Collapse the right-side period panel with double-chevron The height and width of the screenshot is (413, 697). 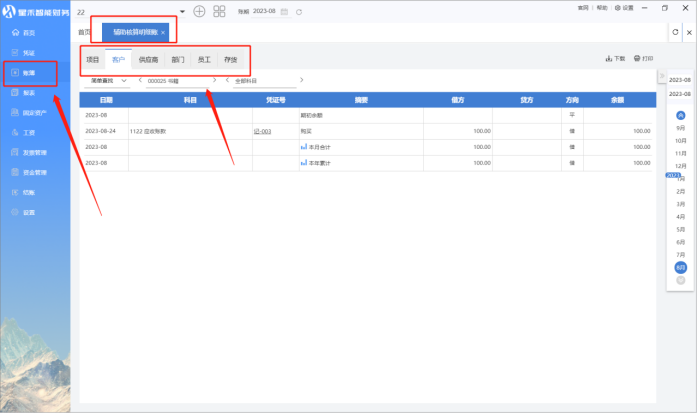click(x=661, y=77)
